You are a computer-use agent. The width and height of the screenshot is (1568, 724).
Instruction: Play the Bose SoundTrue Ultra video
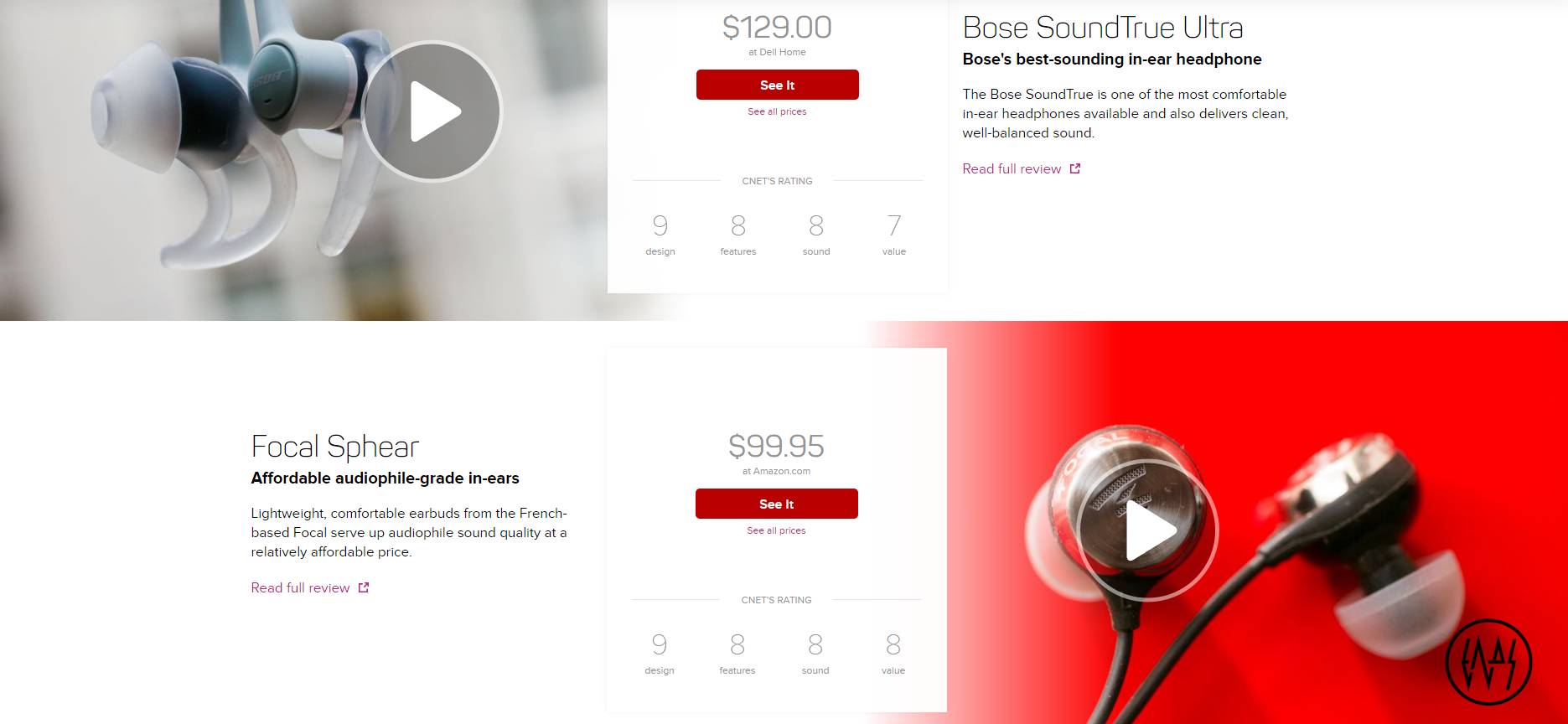[x=432, y=111]
